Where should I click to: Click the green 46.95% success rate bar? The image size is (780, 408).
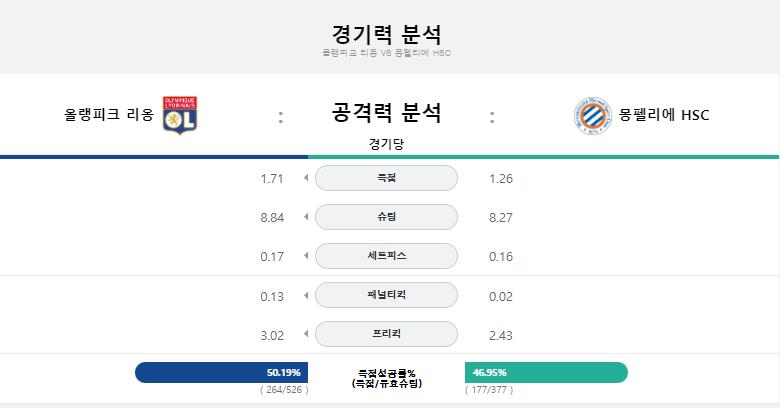pyautogui.click(x=546, y=372)
